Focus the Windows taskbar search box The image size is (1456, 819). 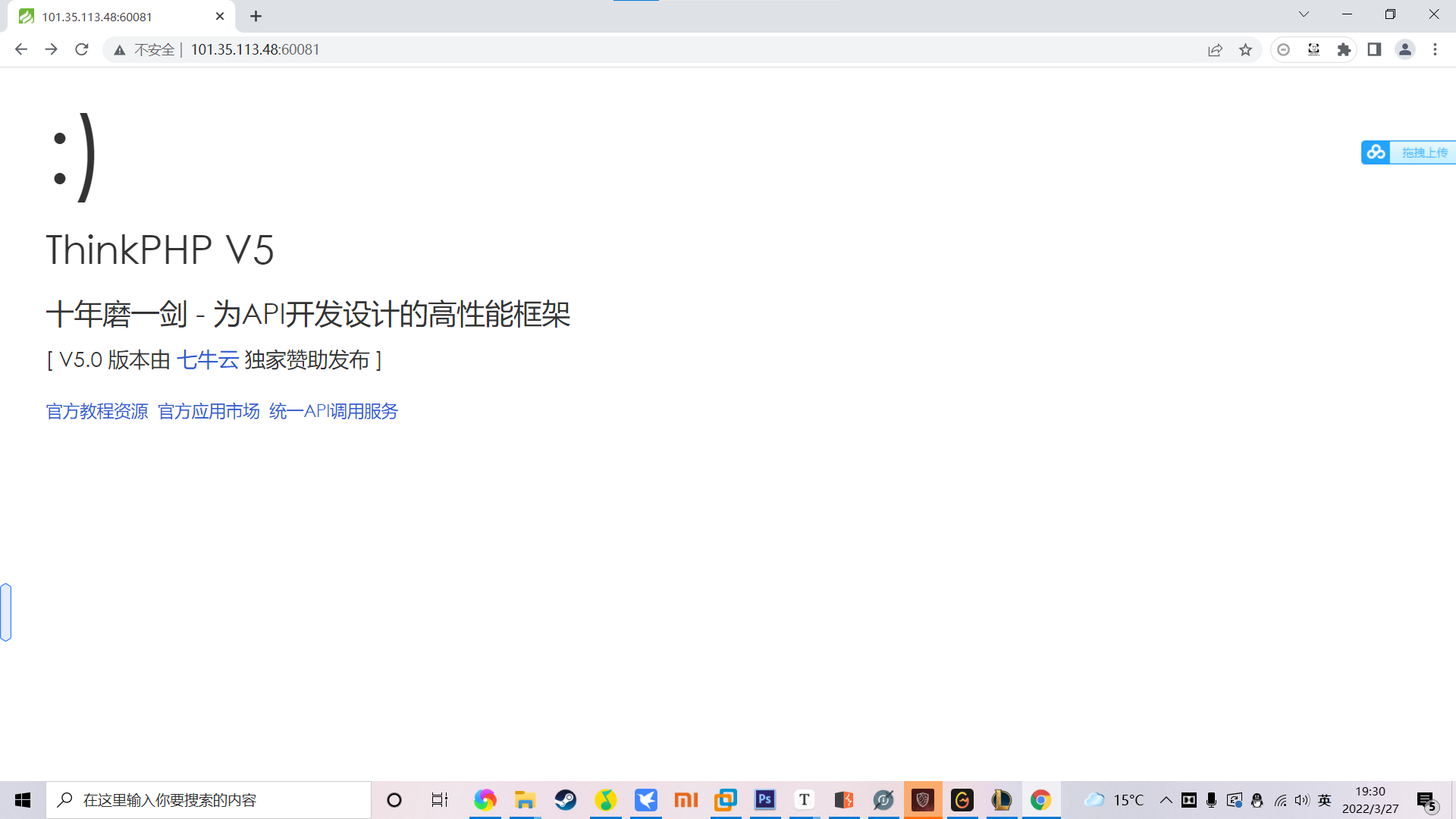tap(209, 800)
